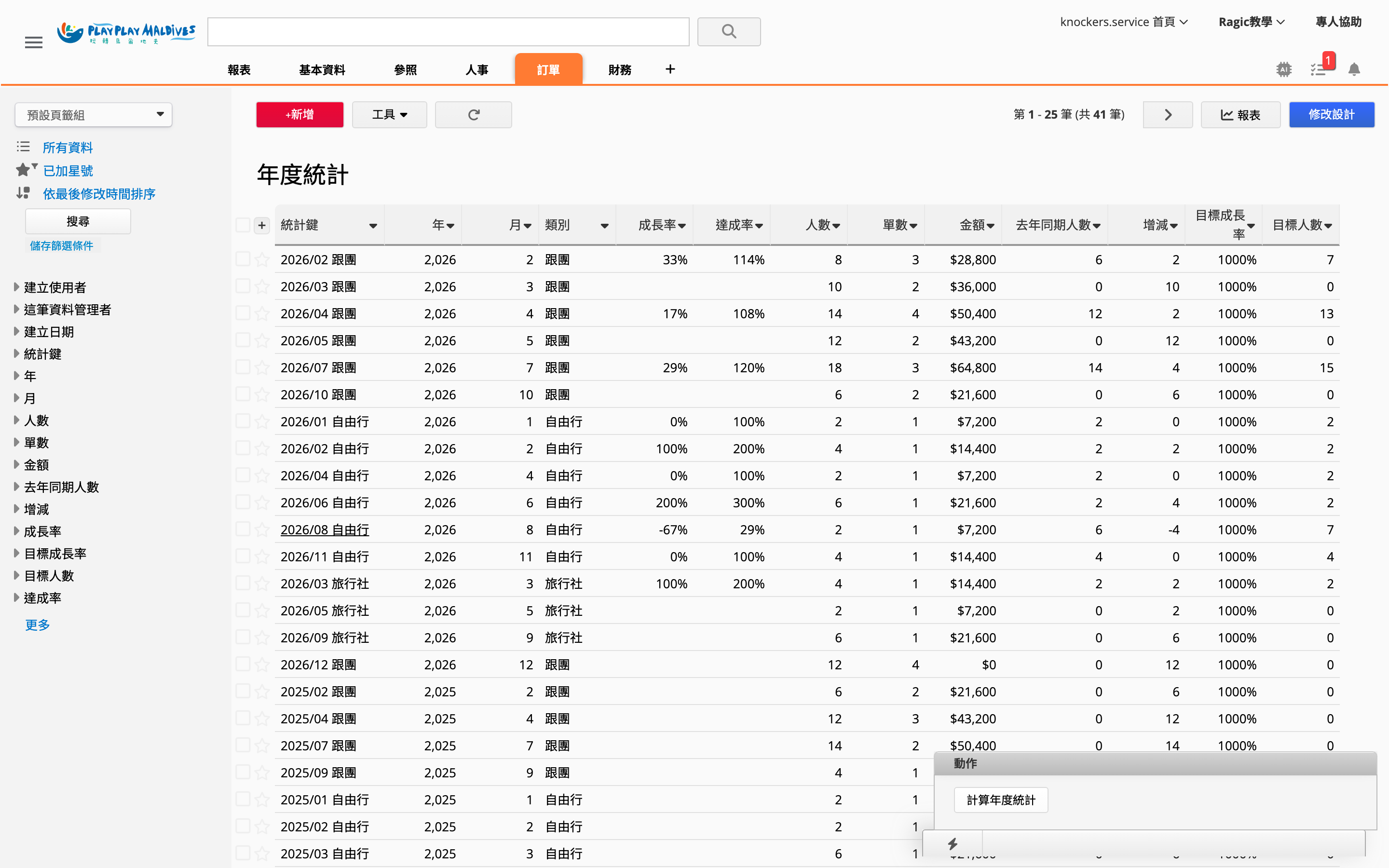Open the 工具 dropdown menu
Image resolution: width=1389 pixels, height=868 pixels.
[389, 115]
